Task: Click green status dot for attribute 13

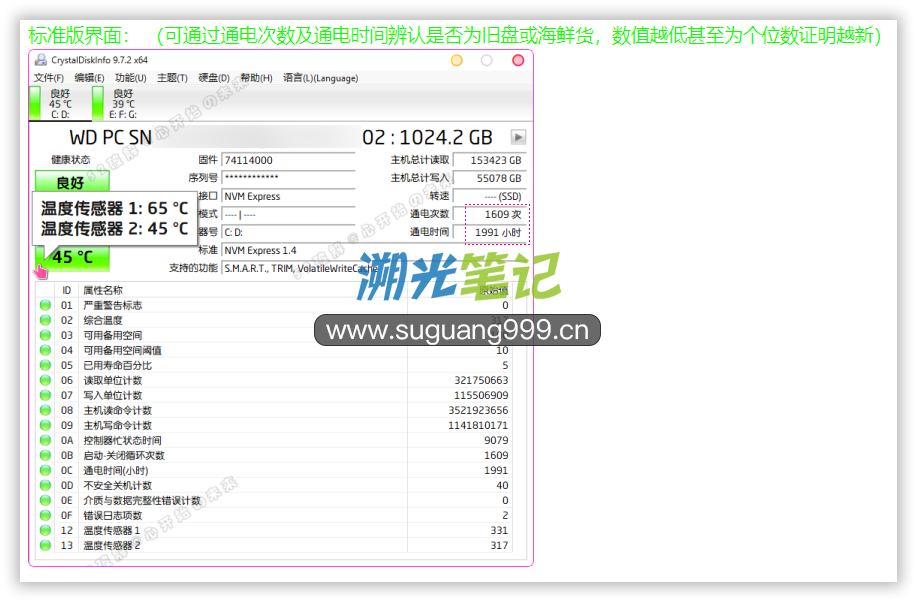Action: (45, 545)
